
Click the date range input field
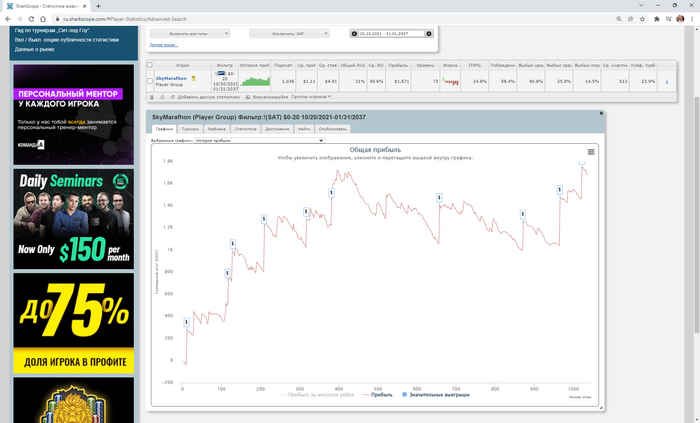click(392, 33)
